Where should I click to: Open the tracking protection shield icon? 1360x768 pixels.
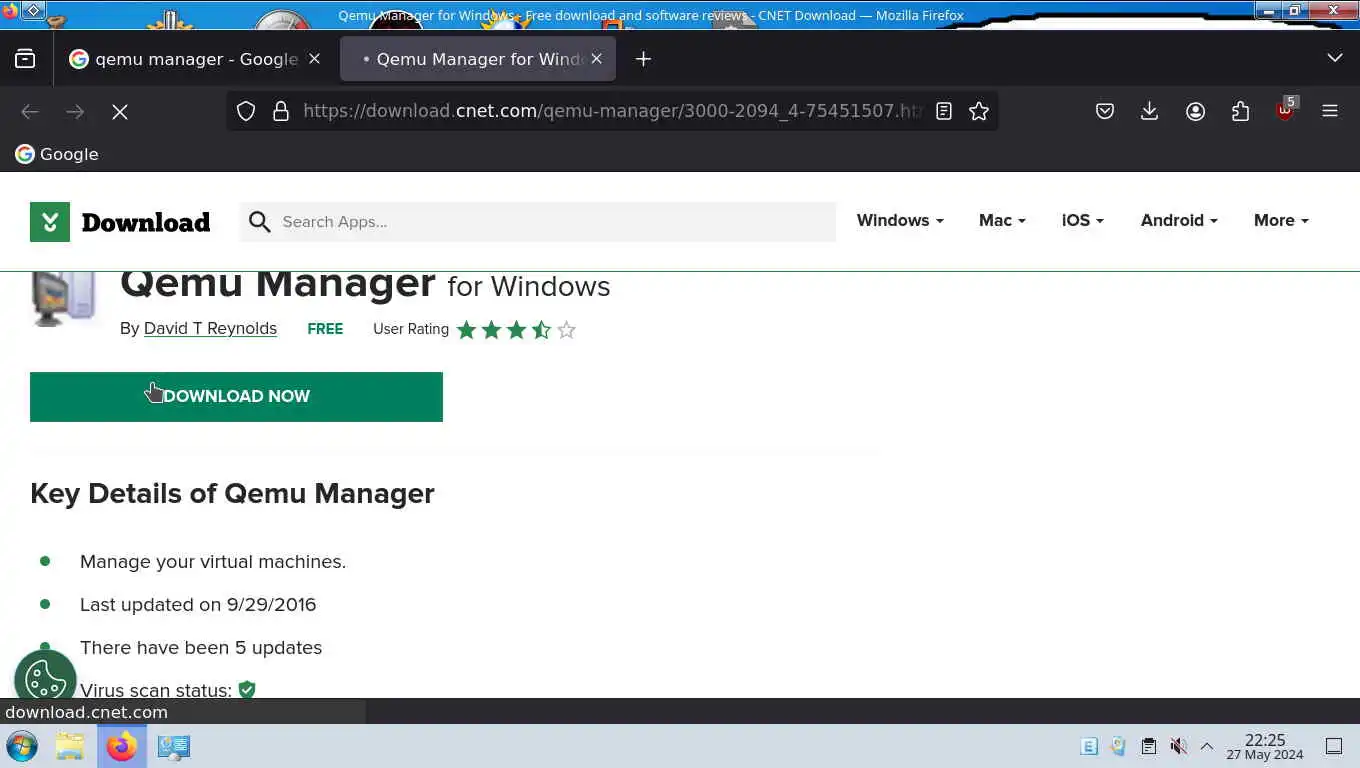coord(246,111)
